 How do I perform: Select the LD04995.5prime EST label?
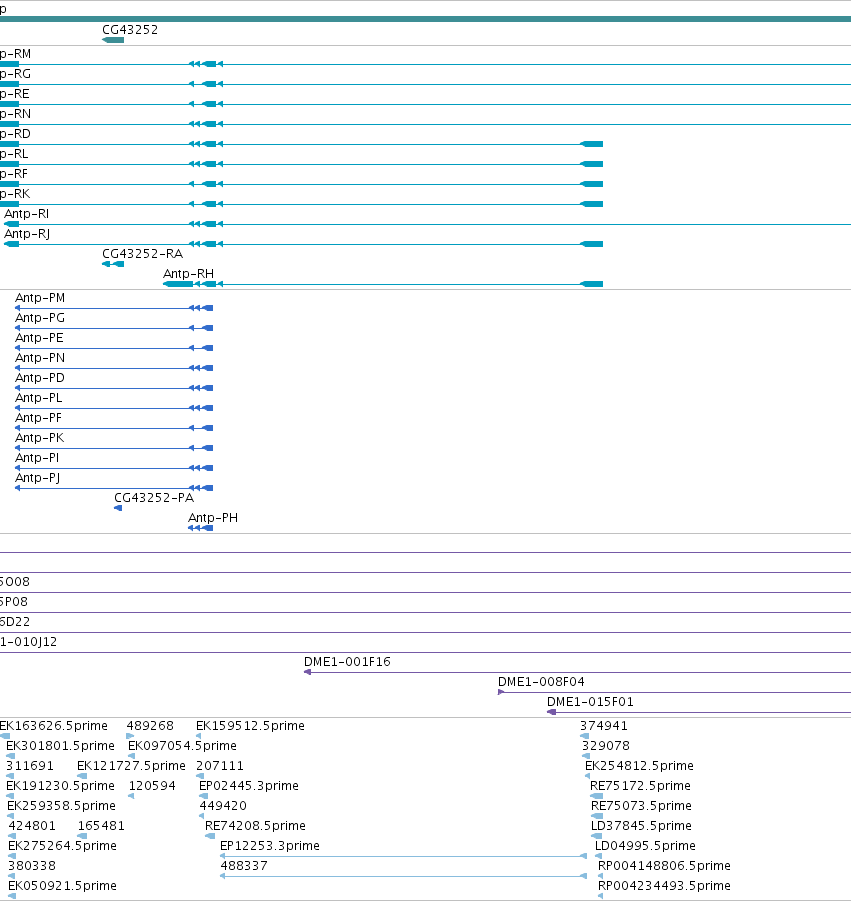[x=645, y=846]
